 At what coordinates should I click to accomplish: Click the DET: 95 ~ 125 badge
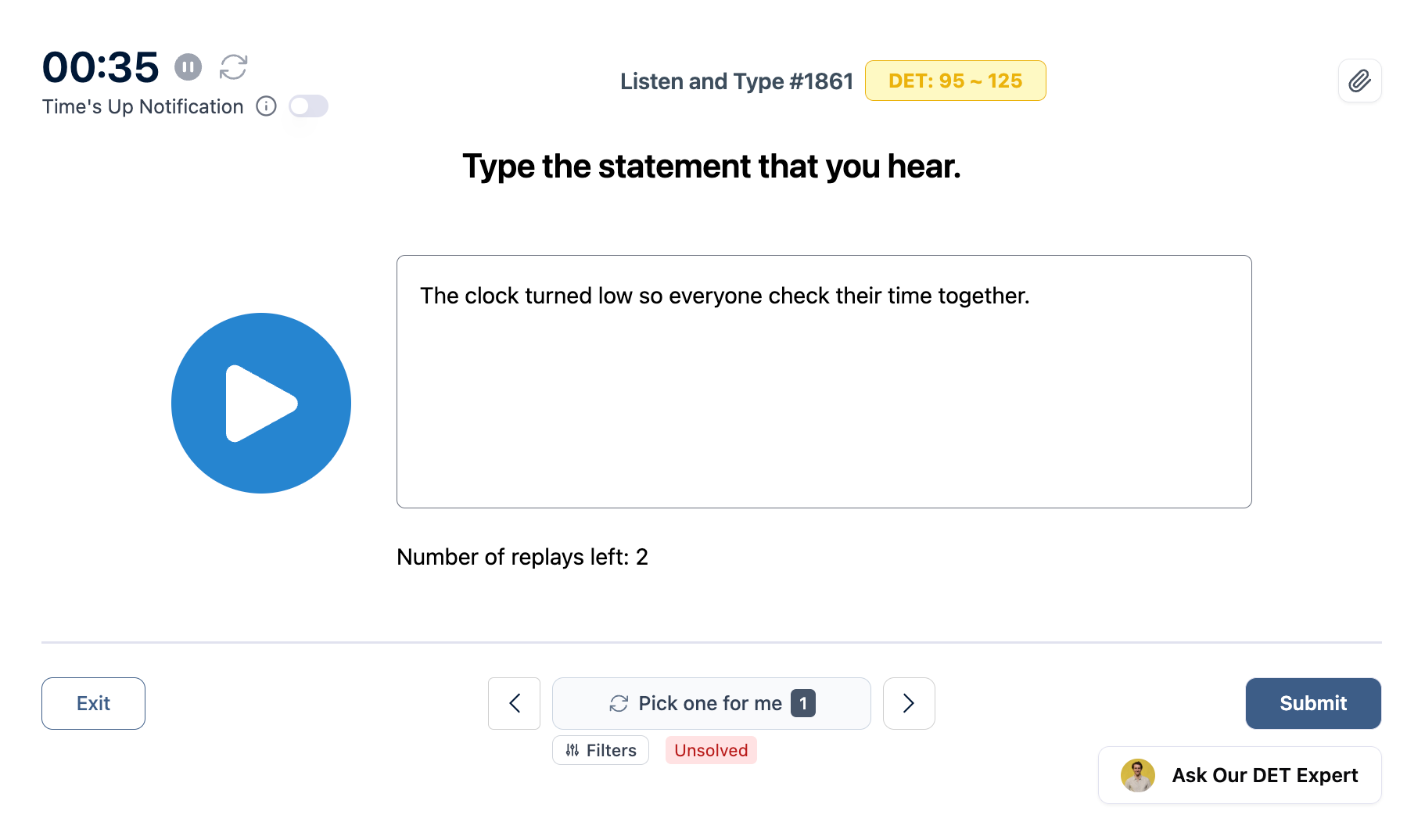pyautogui.click(x=955, y=81)
